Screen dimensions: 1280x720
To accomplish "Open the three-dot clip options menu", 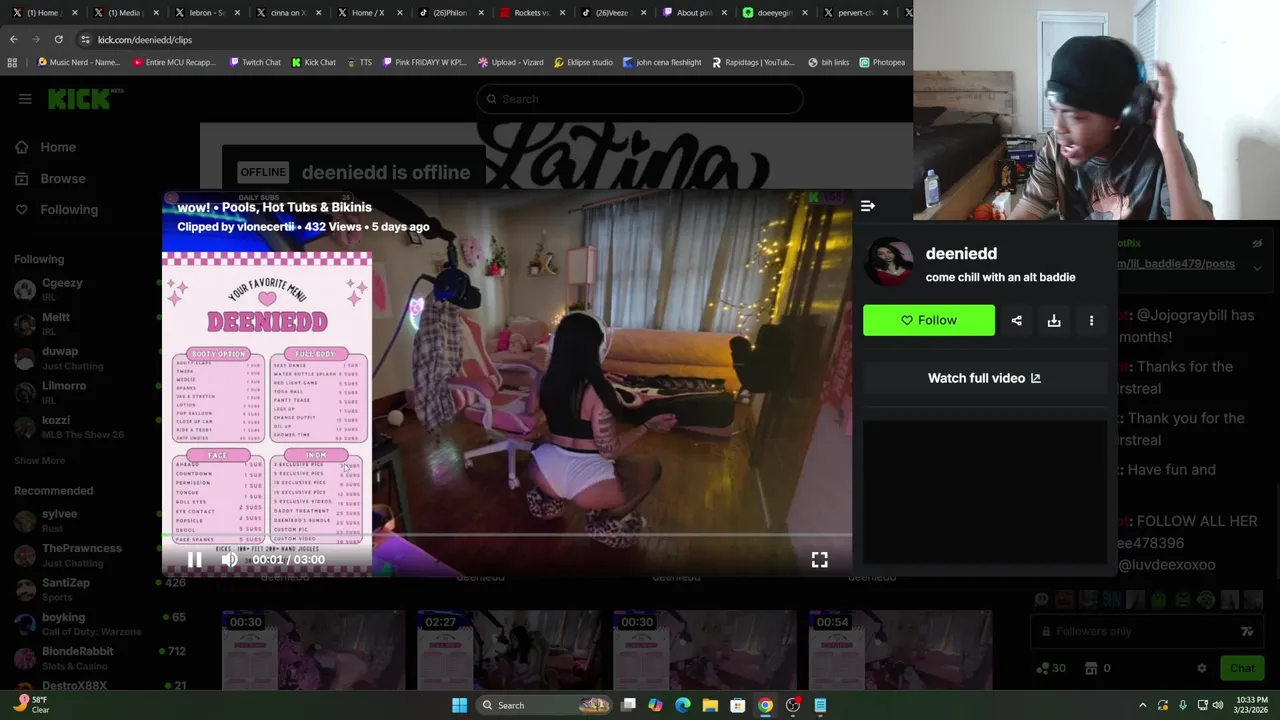I will (1091, 320).
